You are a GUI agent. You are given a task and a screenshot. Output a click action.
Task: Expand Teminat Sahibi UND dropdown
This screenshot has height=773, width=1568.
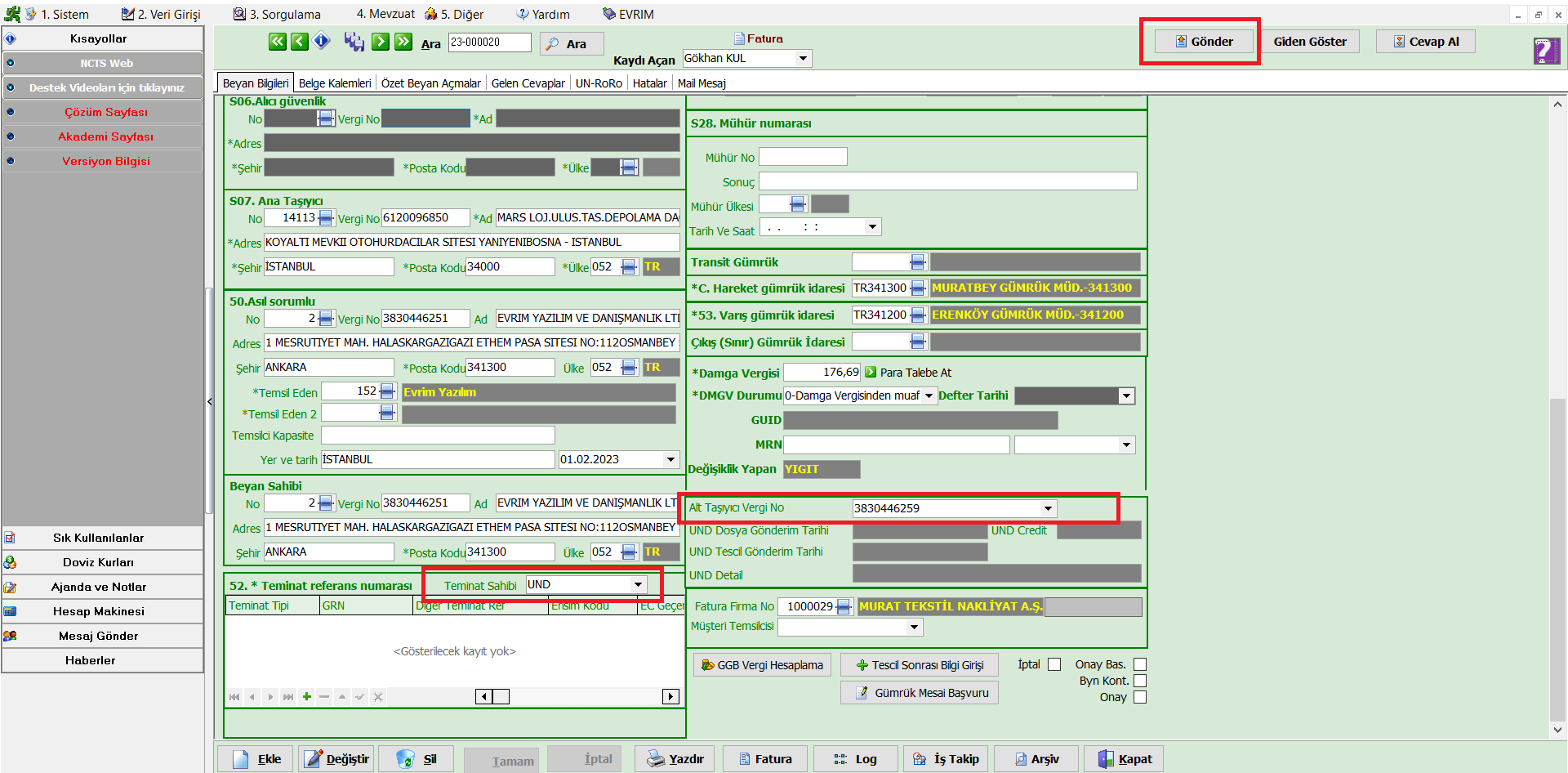638,585
